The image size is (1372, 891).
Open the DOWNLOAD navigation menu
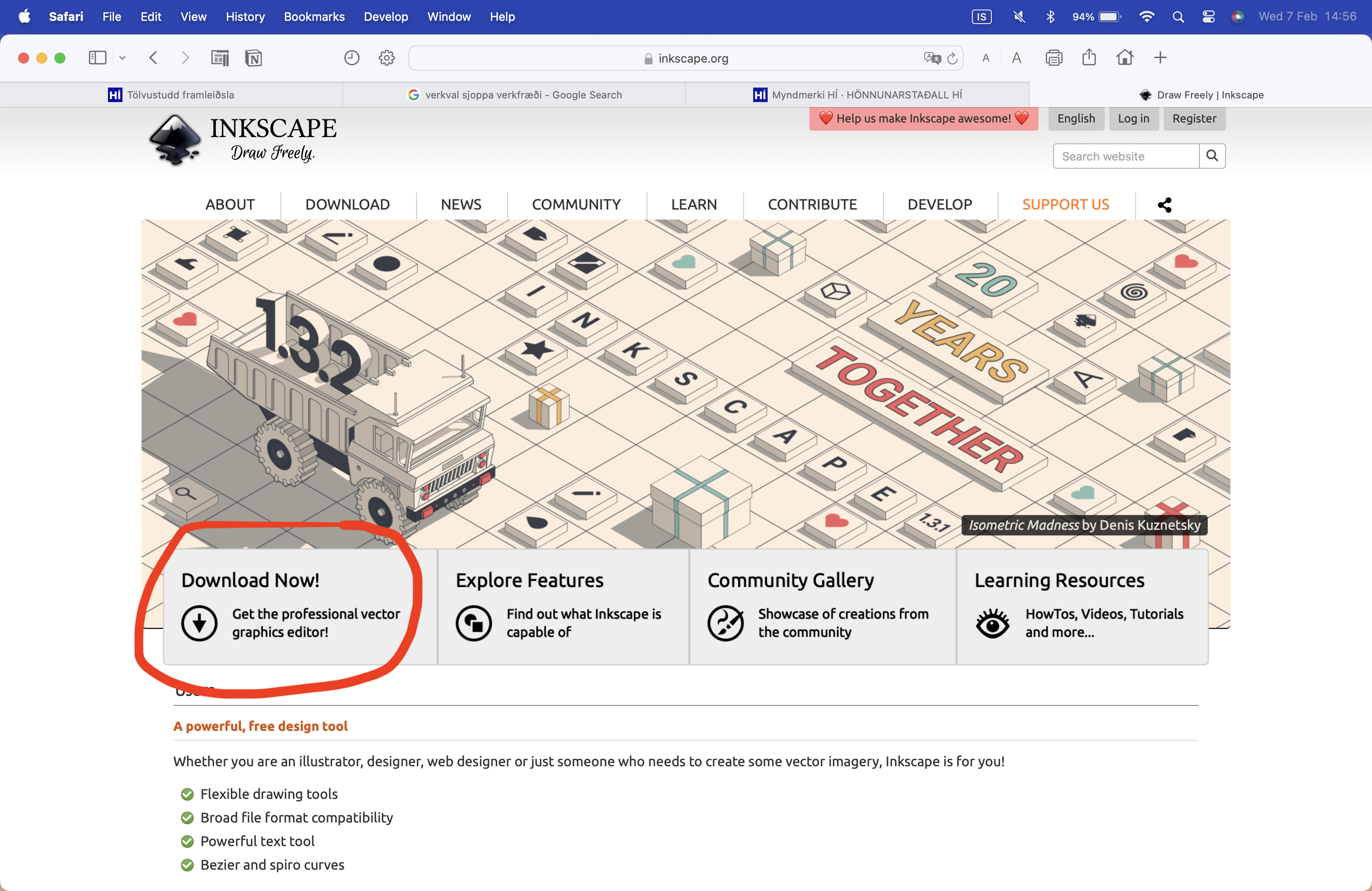(348, 205)
